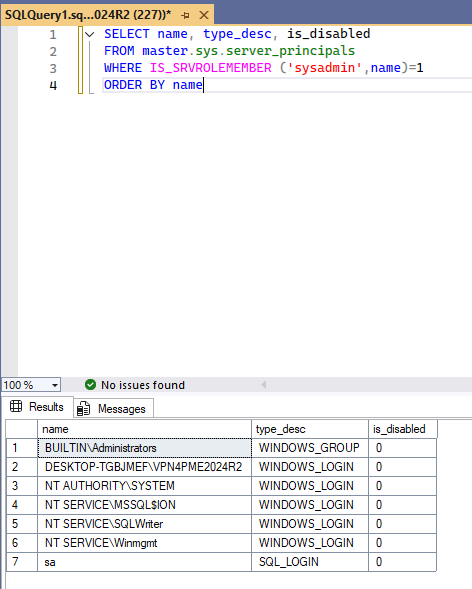Close the SQLQuery1 tab
The image size is (472, 589).
coord(204,15)
